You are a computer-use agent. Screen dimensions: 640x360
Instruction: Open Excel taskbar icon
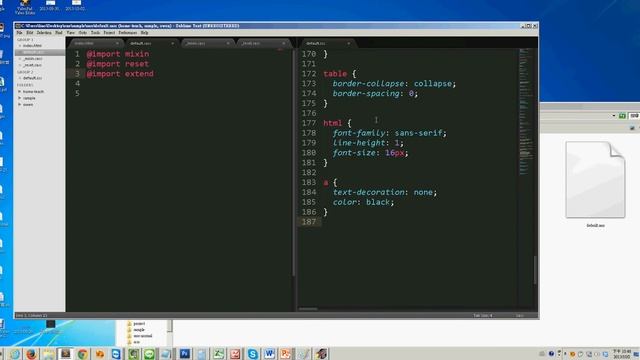coord(218,354)
